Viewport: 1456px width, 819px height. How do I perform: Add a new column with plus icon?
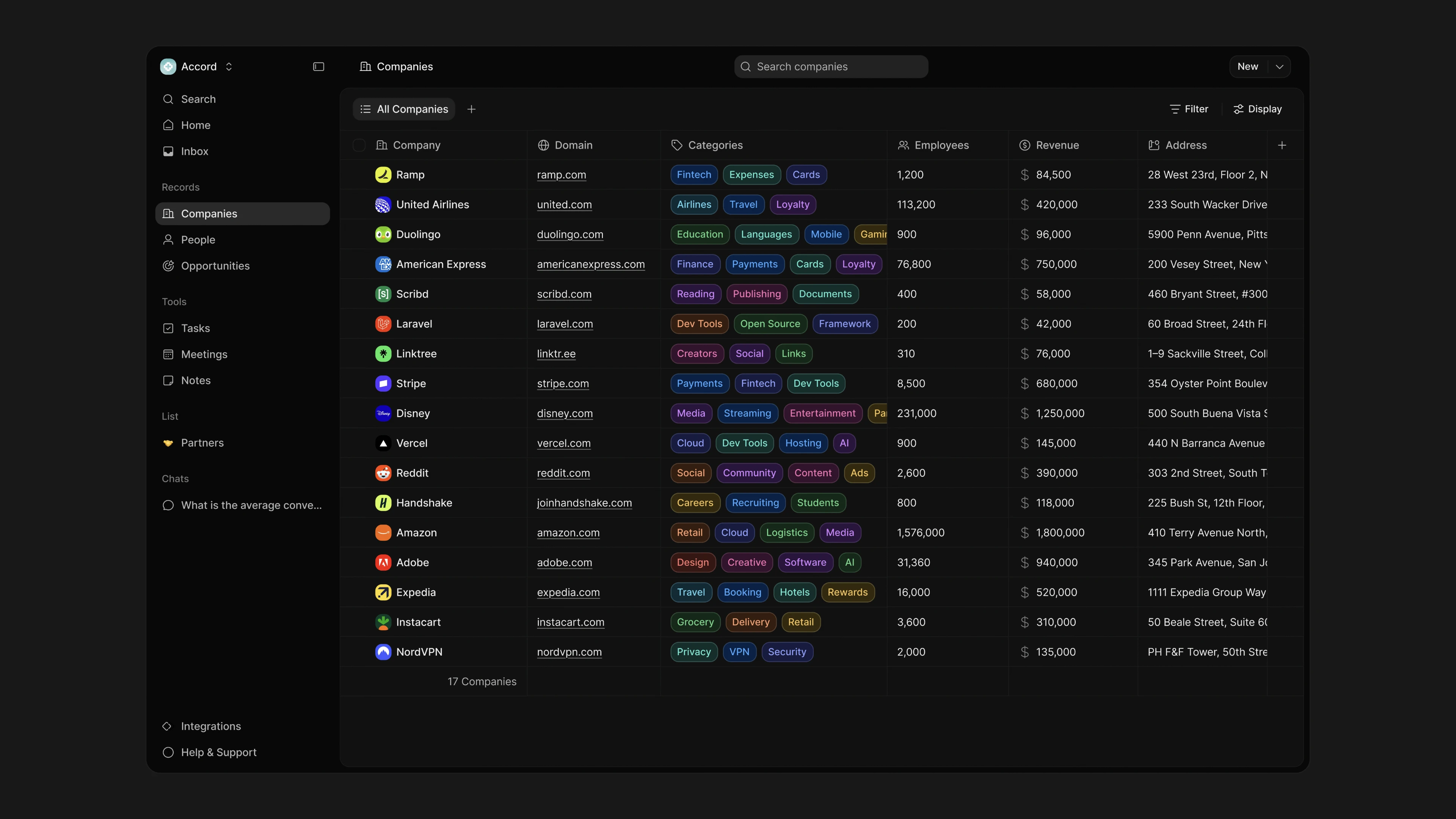1282,145
